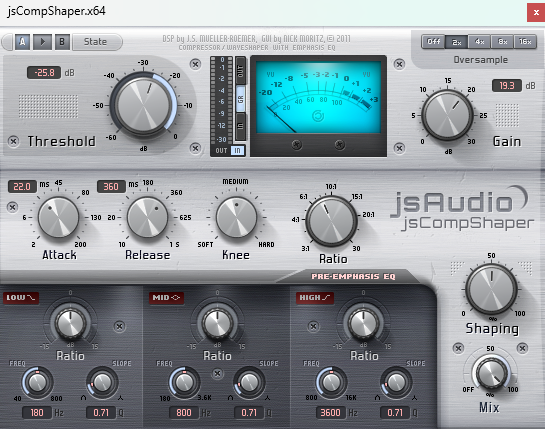Set oversampling to 16x

pyautogui.click(x=525, y=42)
